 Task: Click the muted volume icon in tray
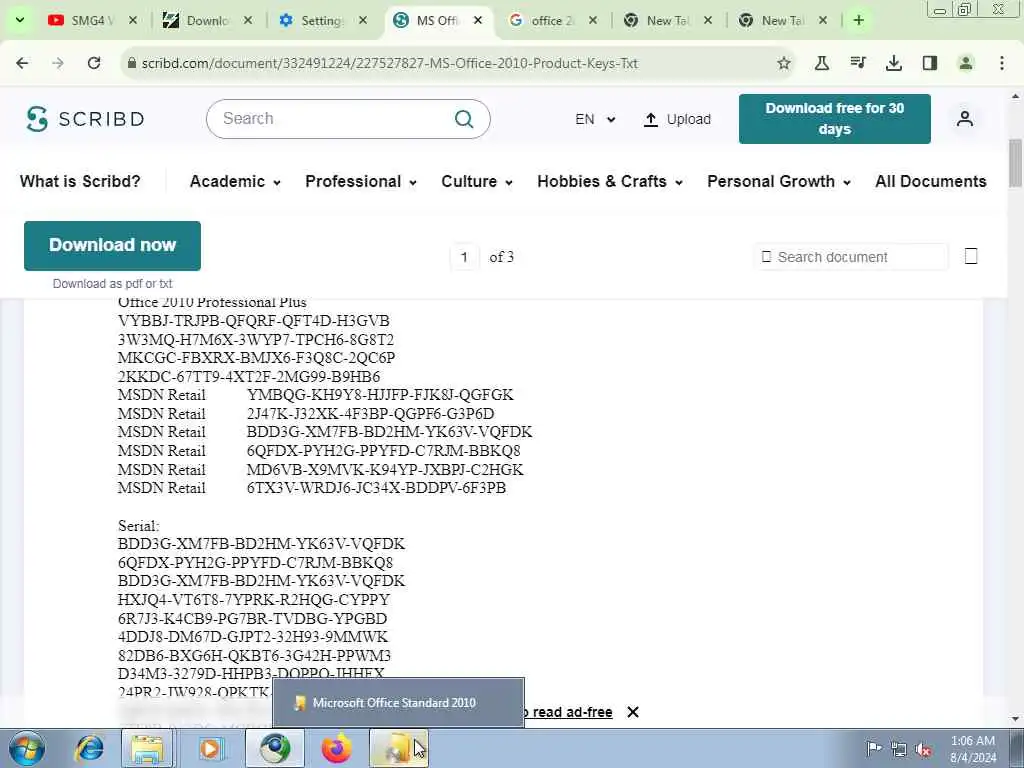point(923,749)
